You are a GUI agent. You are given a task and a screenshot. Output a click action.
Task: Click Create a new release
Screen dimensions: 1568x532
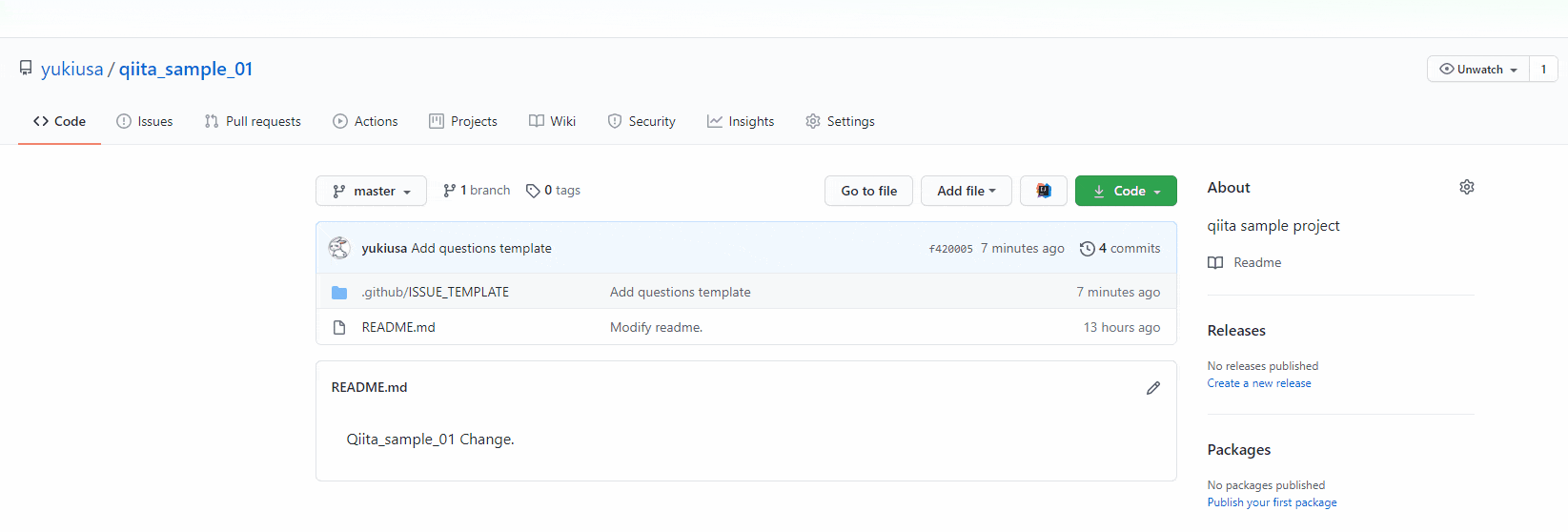pos(1259,383)
